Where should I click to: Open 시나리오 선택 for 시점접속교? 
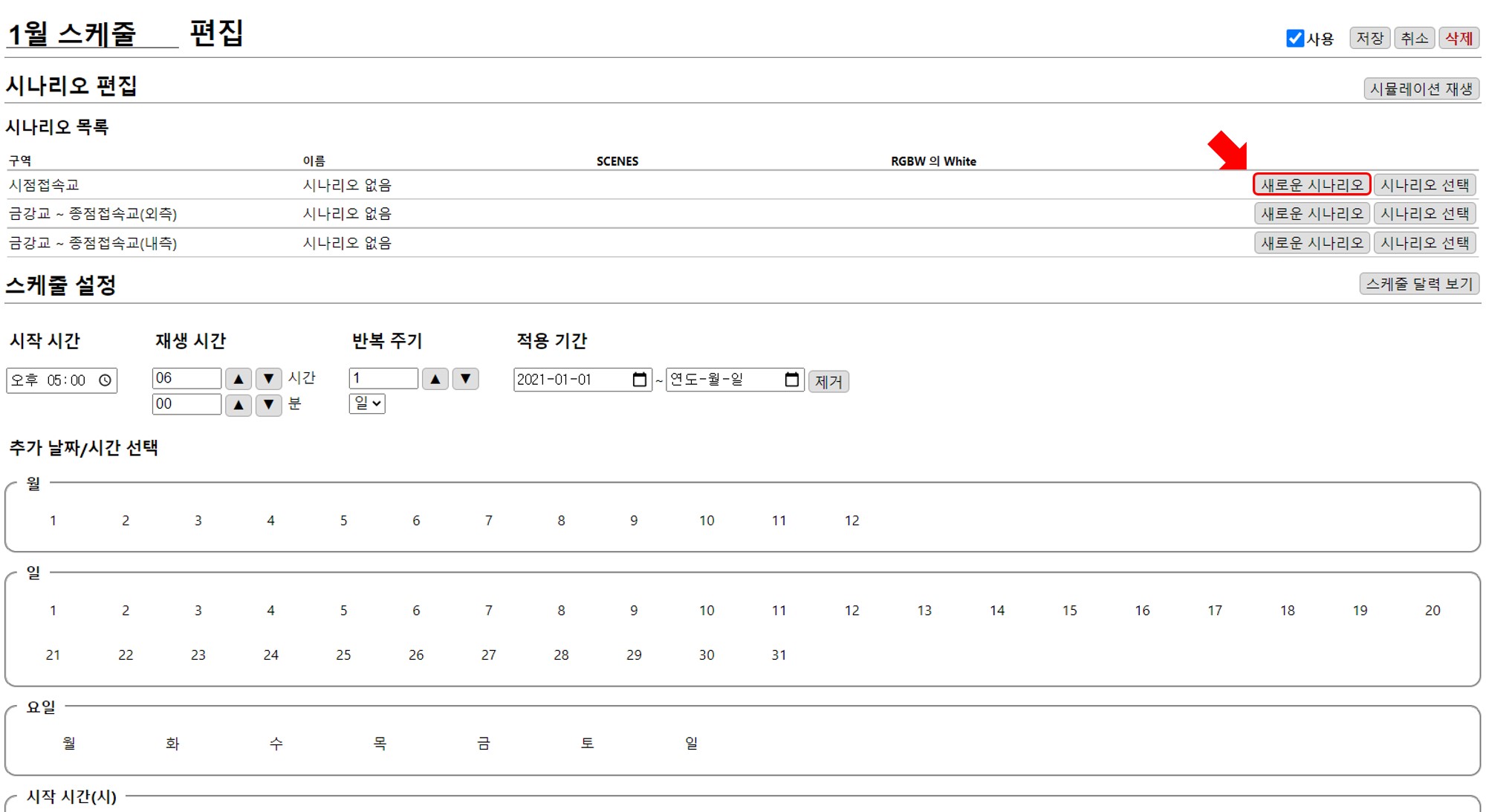click(1424, 185)
